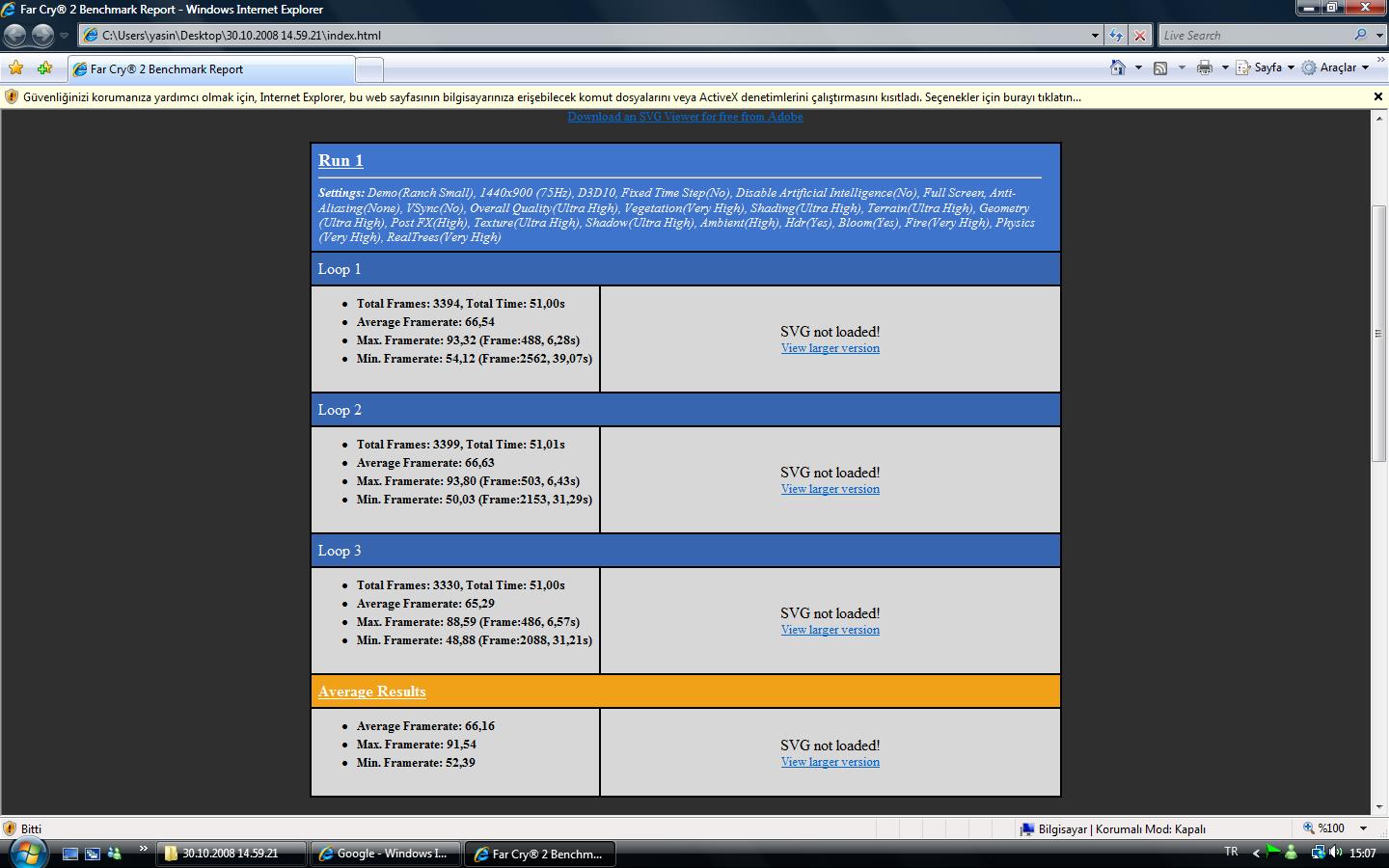Click the page vertical scrollbar thumb

pos(1378,334)
